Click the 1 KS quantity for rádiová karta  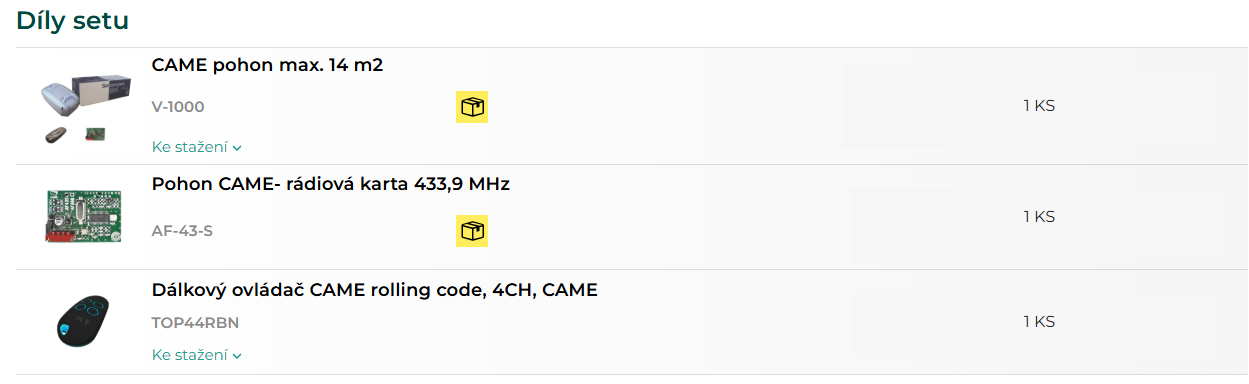pyautogui.click(x=1039, y=217)
